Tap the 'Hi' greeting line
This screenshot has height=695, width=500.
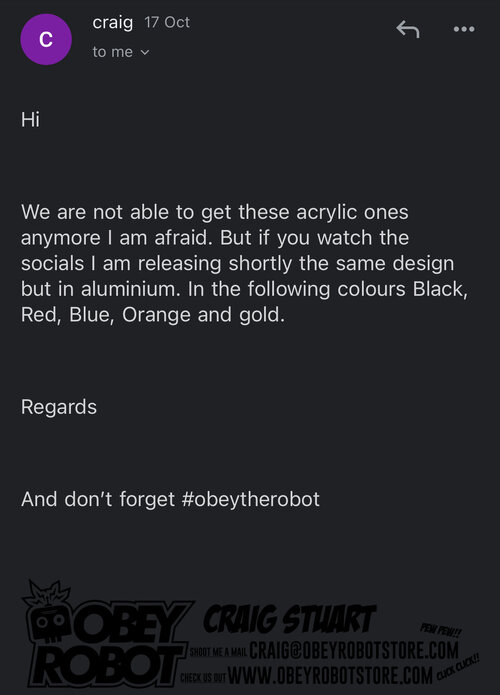point(31,120)
